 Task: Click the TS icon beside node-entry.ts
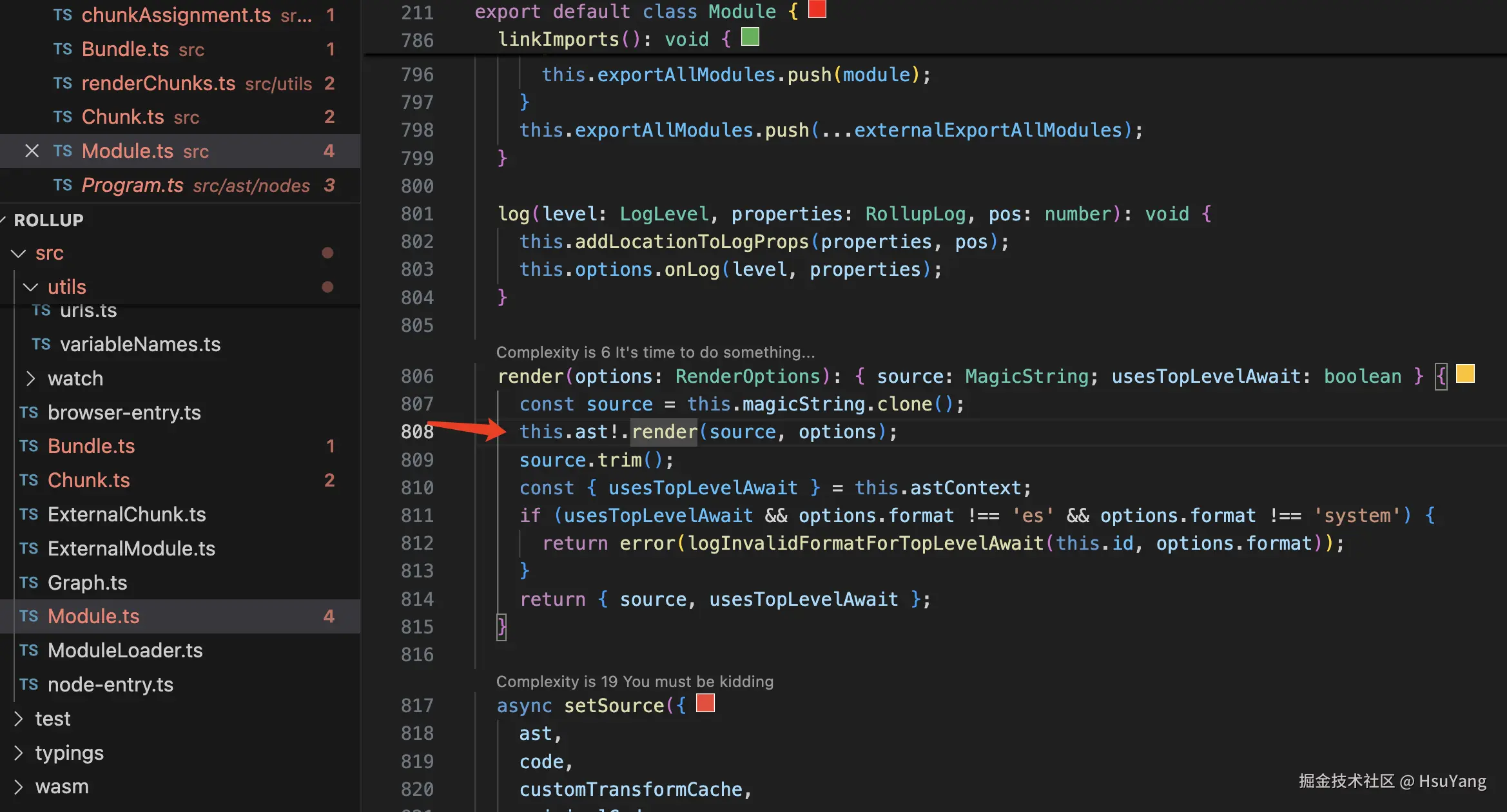pyautogui.click(x=28, y=684)
